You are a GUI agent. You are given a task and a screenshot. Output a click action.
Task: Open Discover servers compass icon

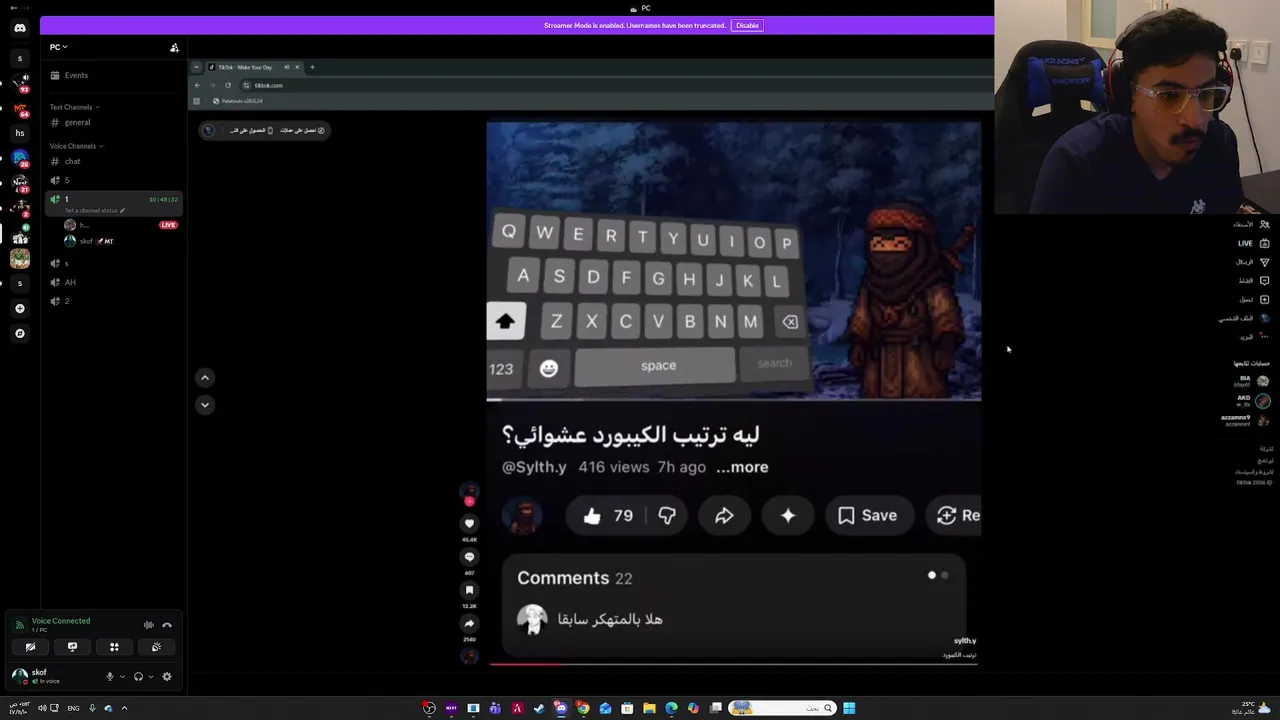[20, 333]
